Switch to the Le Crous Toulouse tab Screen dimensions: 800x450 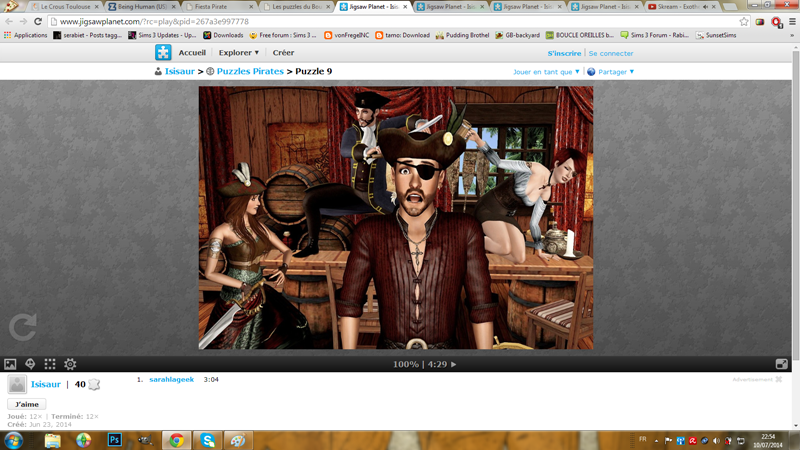pos(65,7)
